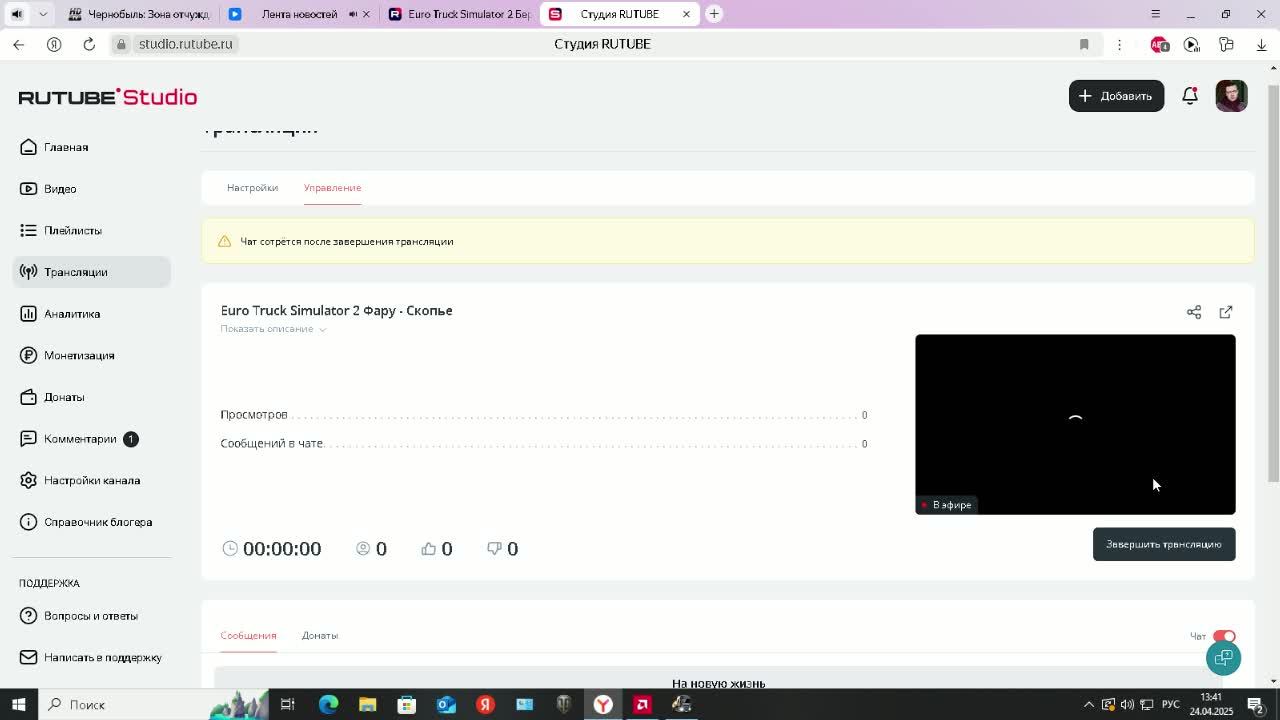Image resolution: width=1280 pixels, height=720 pixels.
Task: Open the stream in a new window icon
Action: click(1226, 312)
